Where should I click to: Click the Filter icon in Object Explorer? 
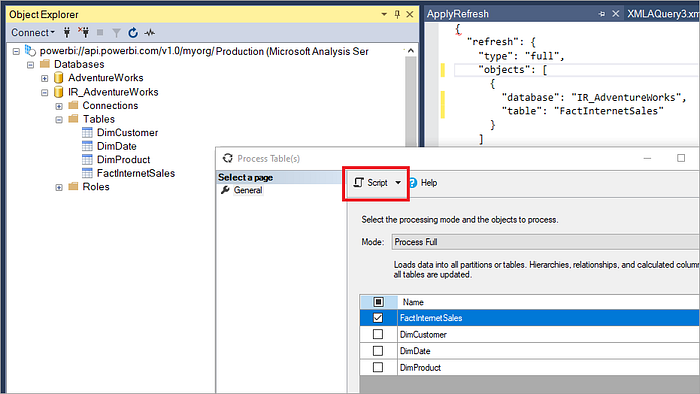coord(117,33)
